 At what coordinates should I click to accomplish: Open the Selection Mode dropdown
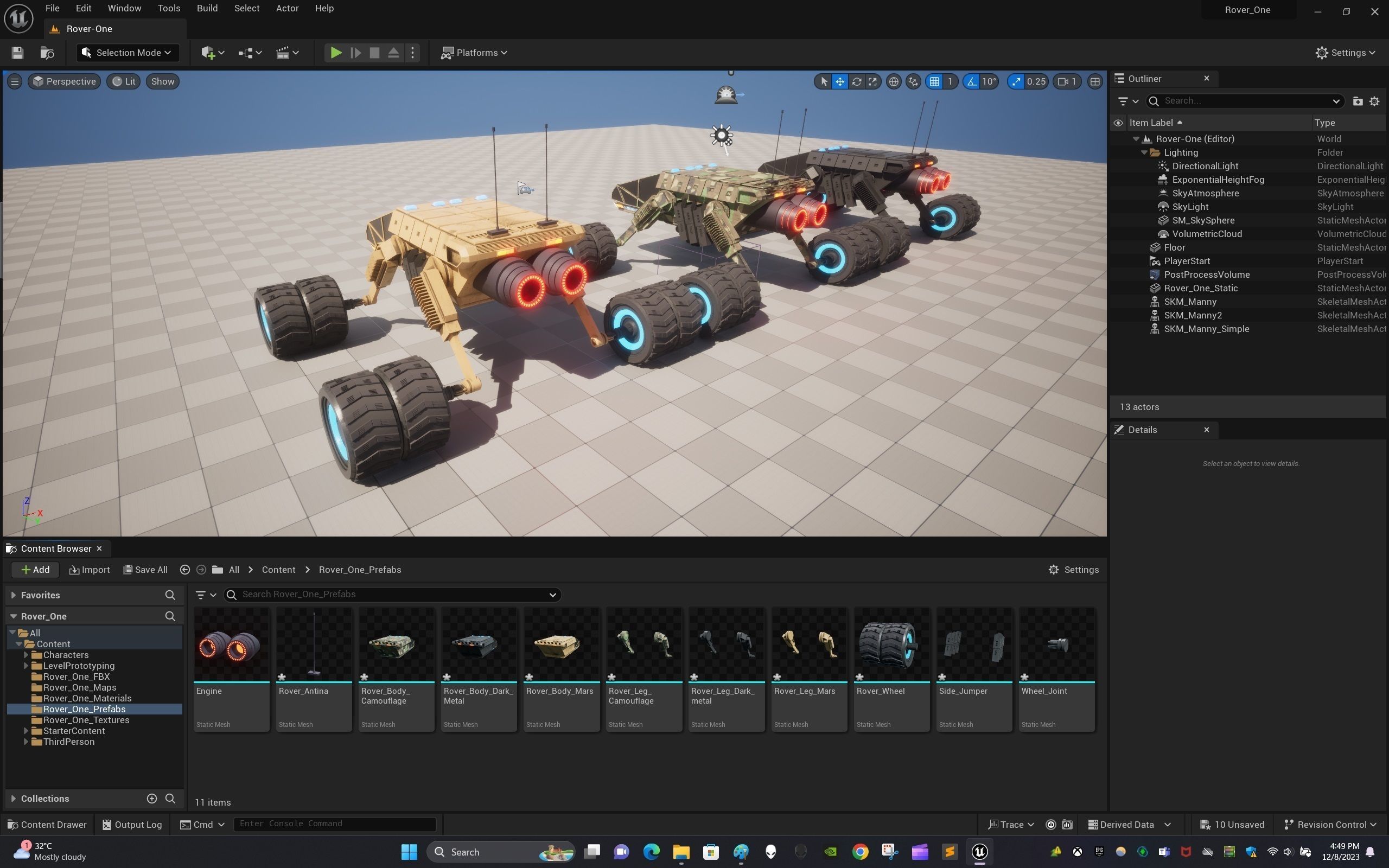[x=127, y=53]
